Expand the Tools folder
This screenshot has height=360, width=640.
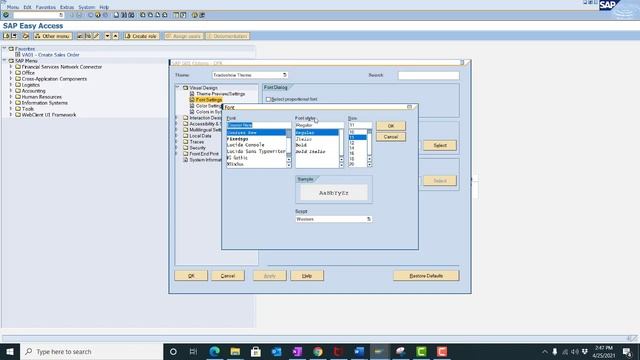11,109
